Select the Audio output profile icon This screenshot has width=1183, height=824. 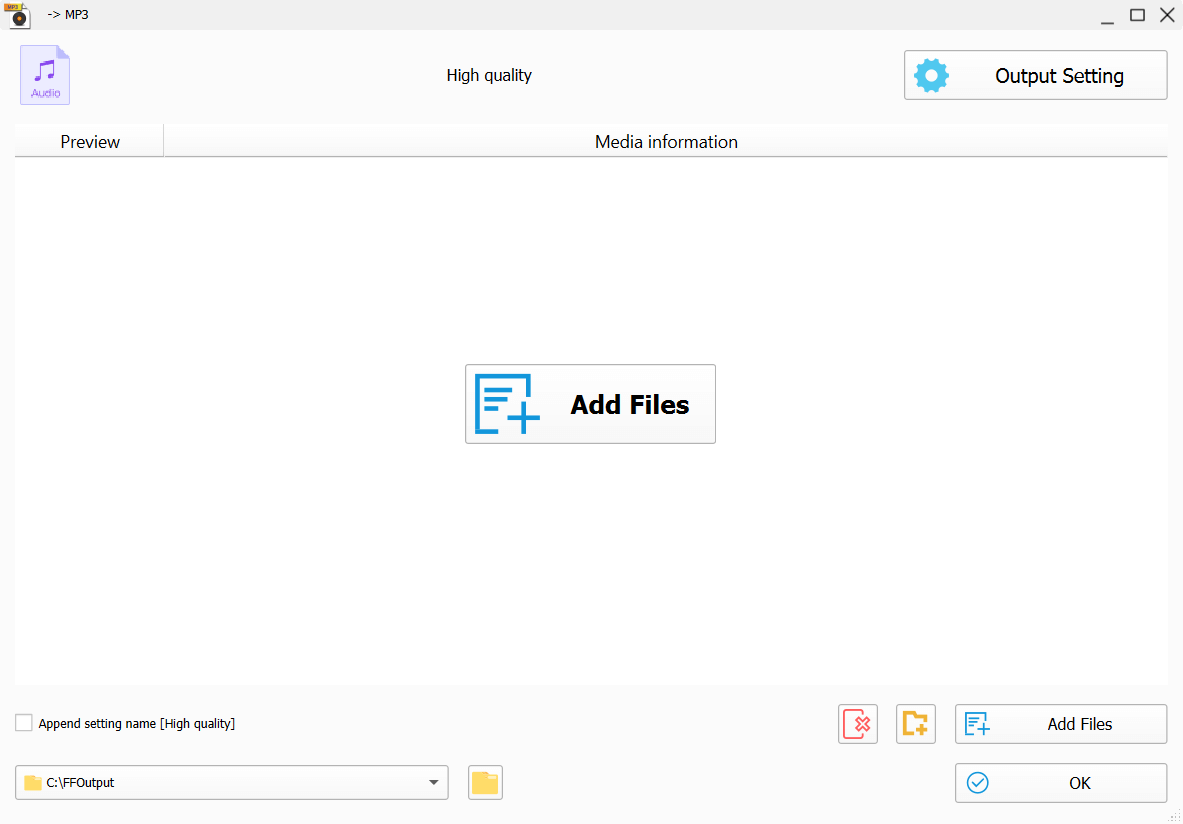pos(44,75)
